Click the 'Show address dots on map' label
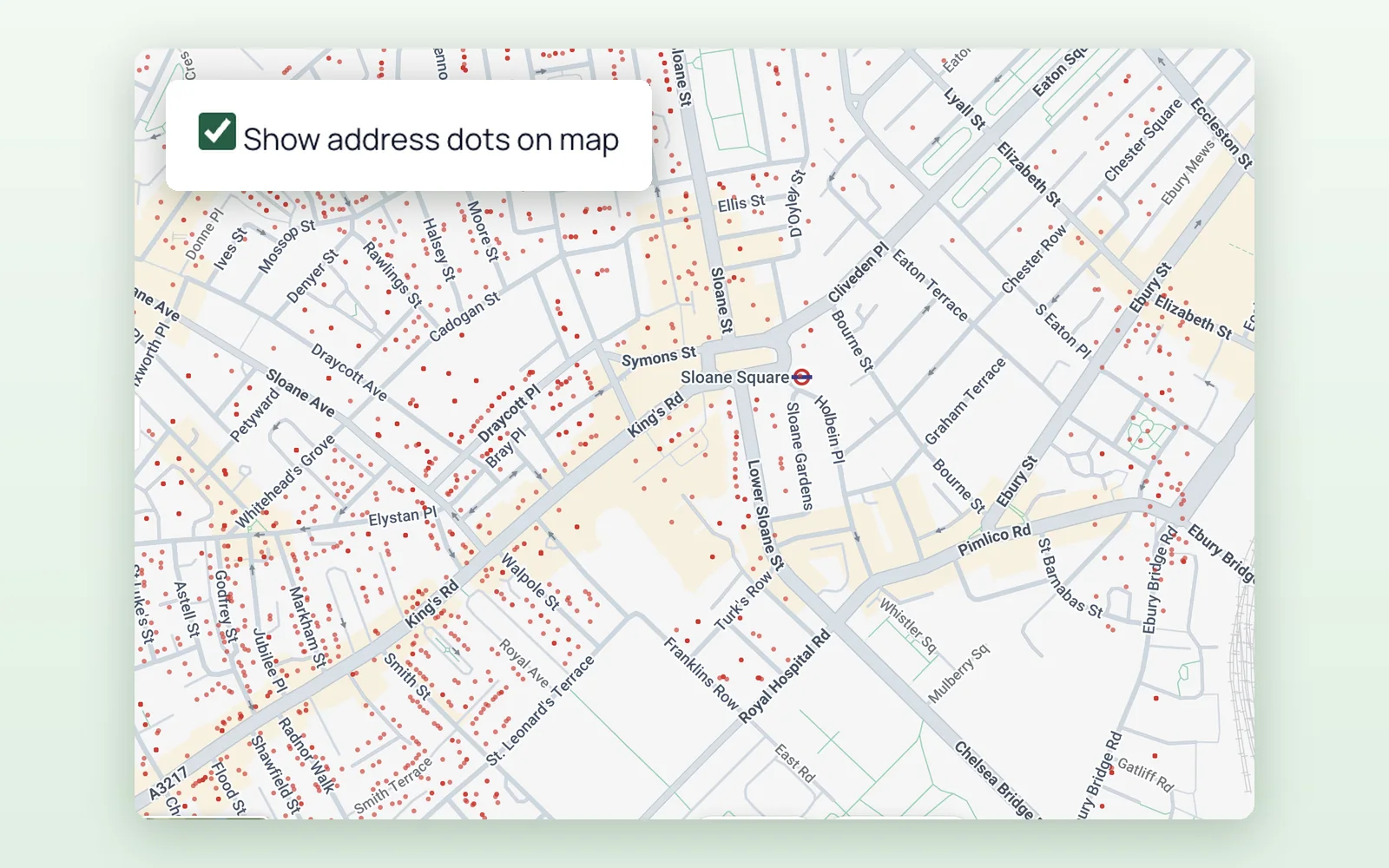This screenshot has height=868, width=1389. (431, 140)
